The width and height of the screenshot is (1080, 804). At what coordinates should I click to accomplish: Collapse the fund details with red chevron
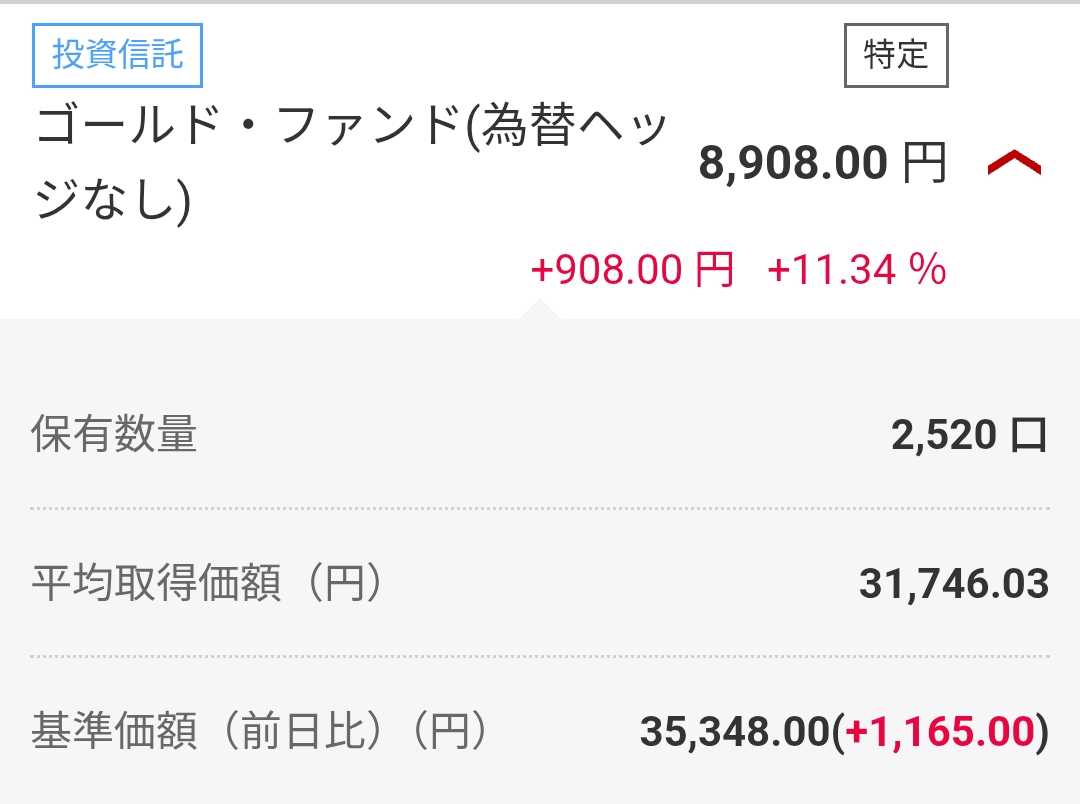point(1014,163)
